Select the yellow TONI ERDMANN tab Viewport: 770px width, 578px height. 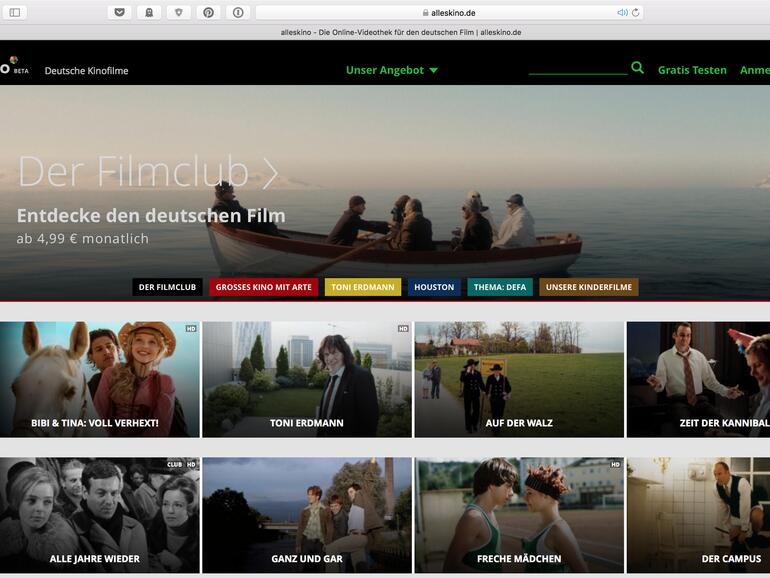(x=363, y=287)
